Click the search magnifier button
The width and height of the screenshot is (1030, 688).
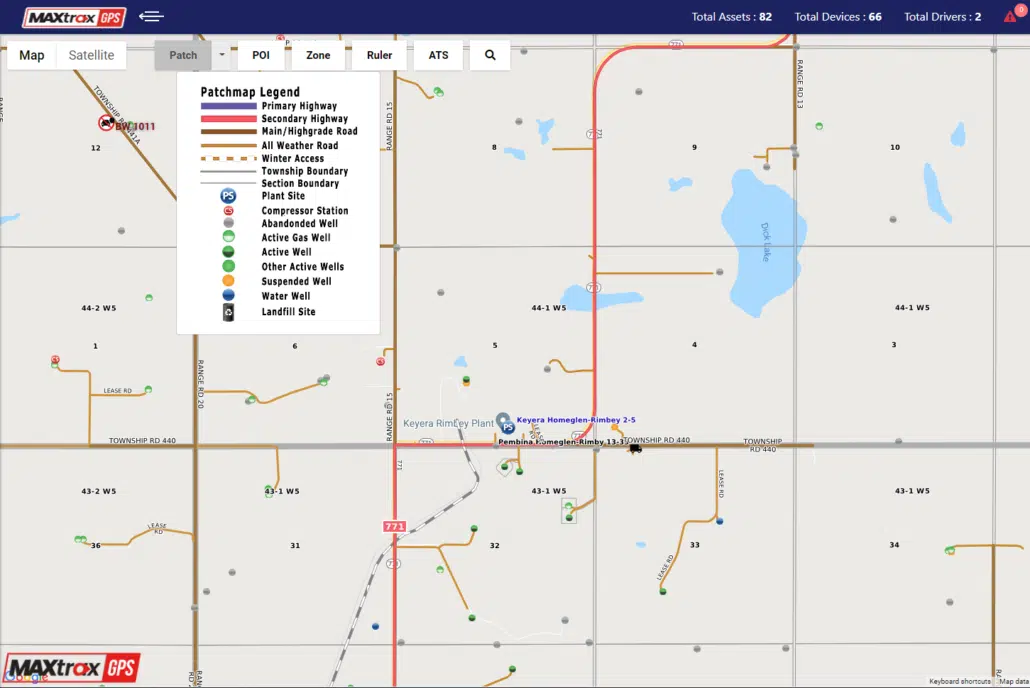(490, 55)
